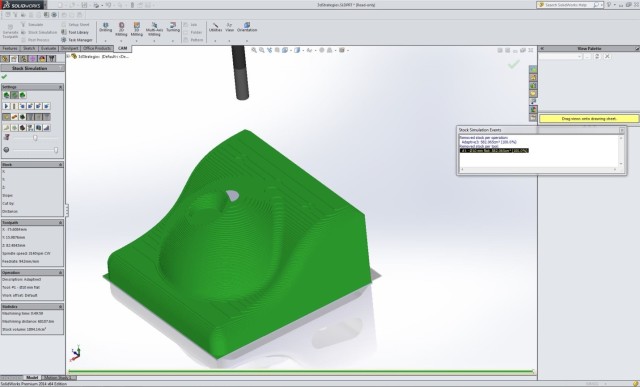Open the Task Manager
Screen dimensions: 640x387
point(77,40)
